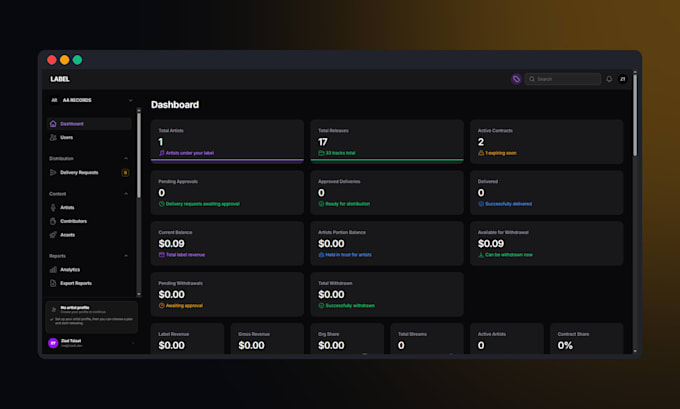Image resolution: width=680 pixels, height=409 pixels.
Task: Click the lock icon under Artists Portion Balance
Action: coord(321,255)
